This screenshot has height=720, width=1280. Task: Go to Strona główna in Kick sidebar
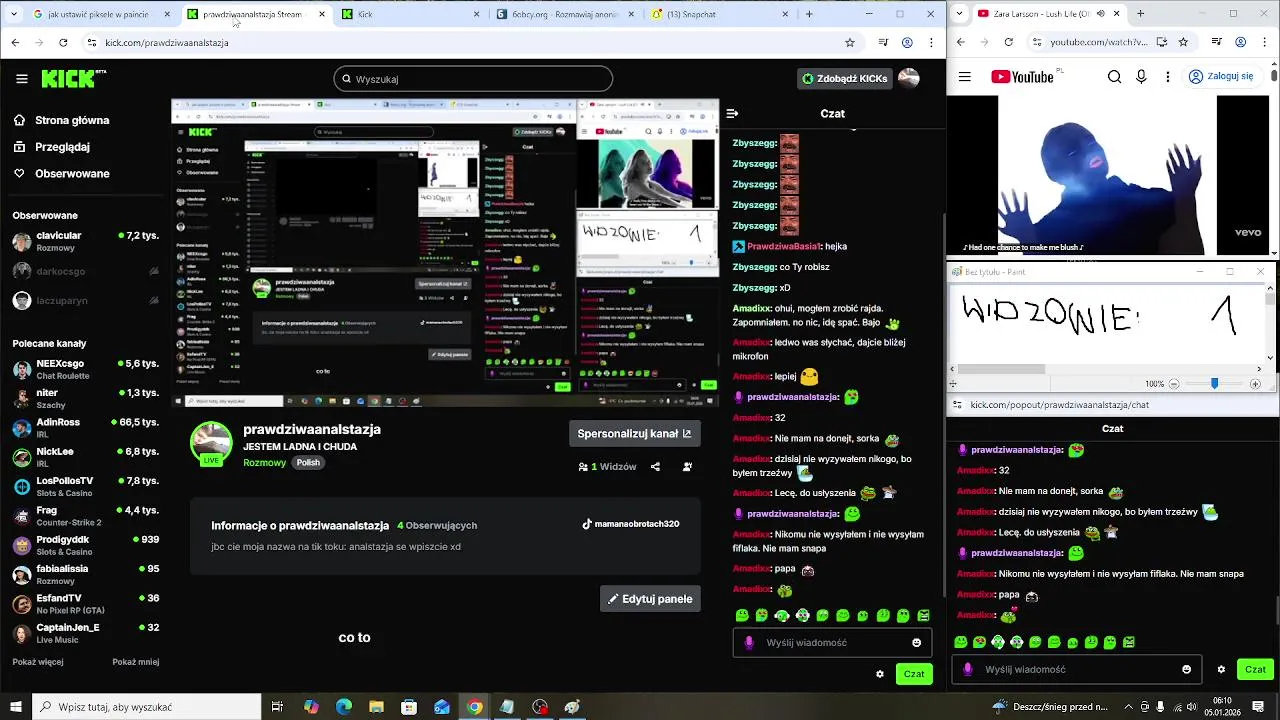pyautogui.click(x=61, y=120)
